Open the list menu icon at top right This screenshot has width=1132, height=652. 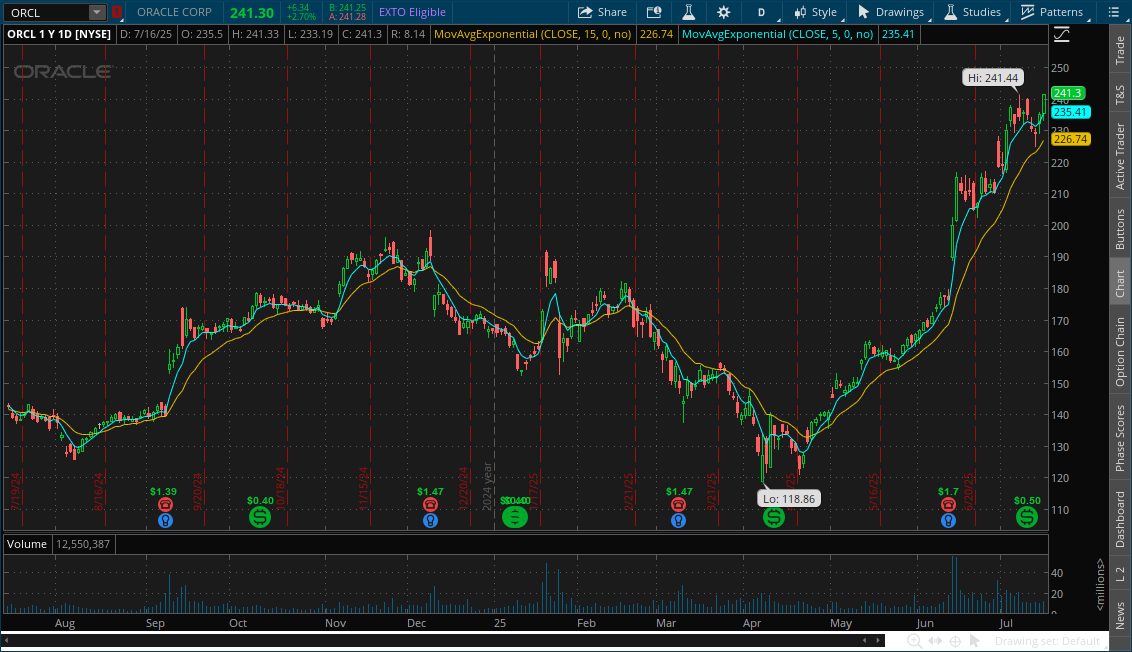(x=1114, y=12)
